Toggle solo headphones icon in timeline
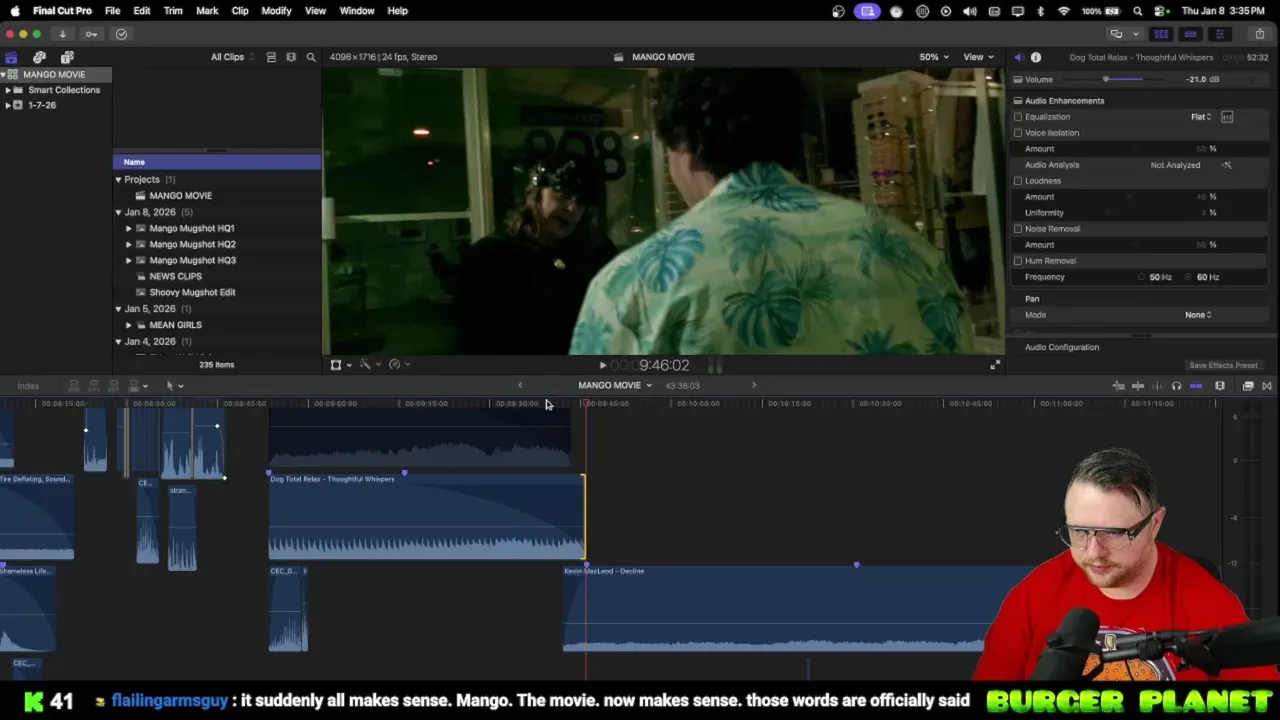 pos(1176,386)
